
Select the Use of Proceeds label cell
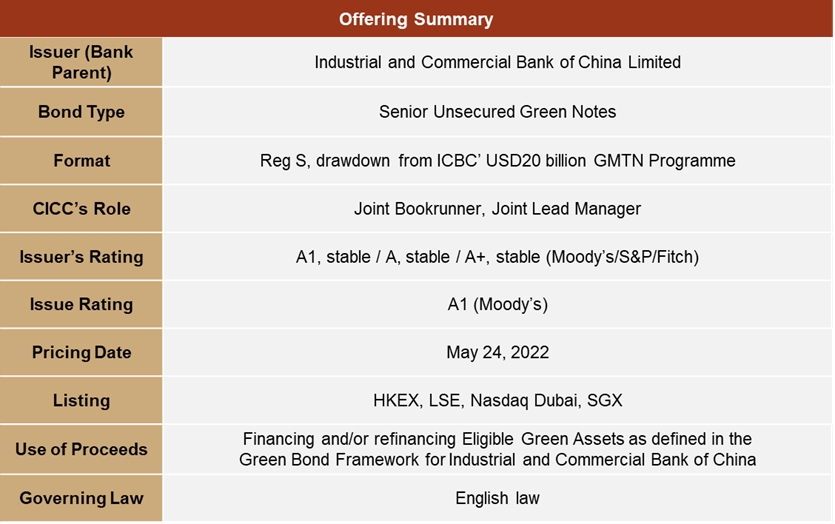click(x=81, y=449)
